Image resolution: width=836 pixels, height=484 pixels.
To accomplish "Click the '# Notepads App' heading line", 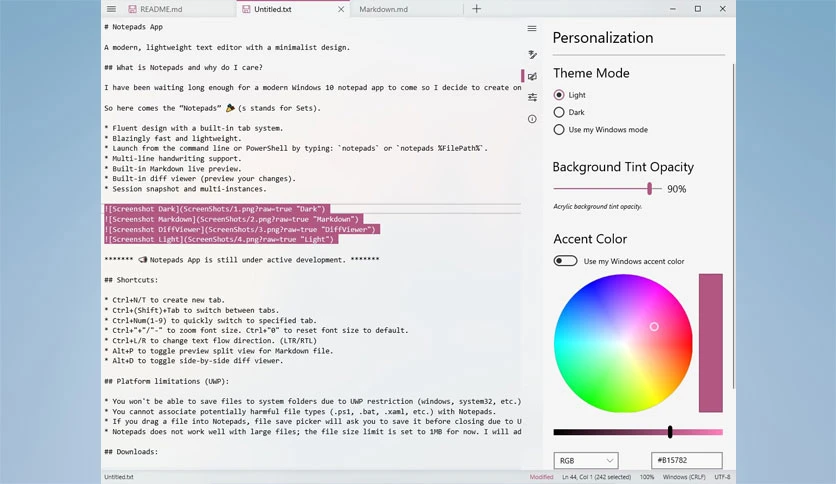I will pos(133,27).
